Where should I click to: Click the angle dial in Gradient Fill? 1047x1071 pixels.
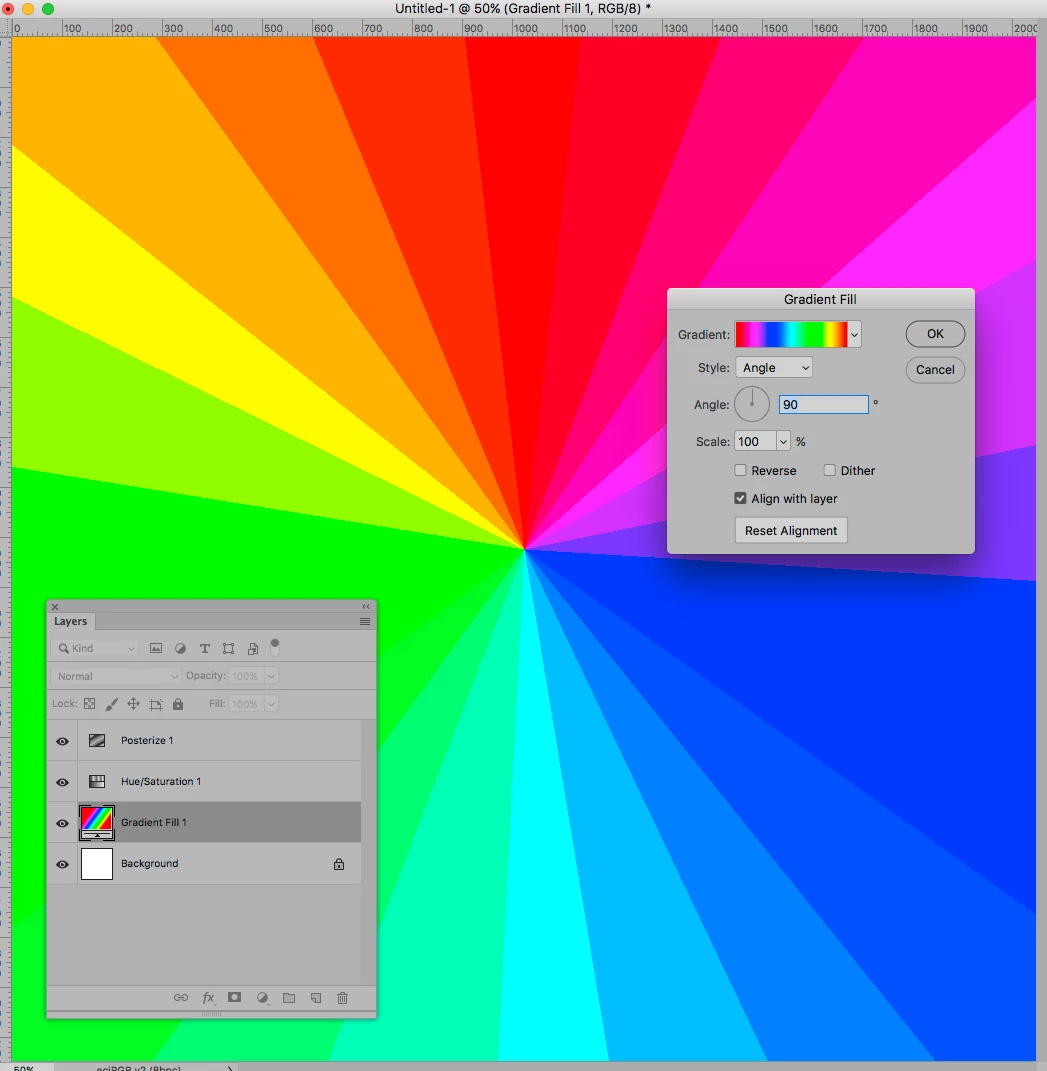752,404
